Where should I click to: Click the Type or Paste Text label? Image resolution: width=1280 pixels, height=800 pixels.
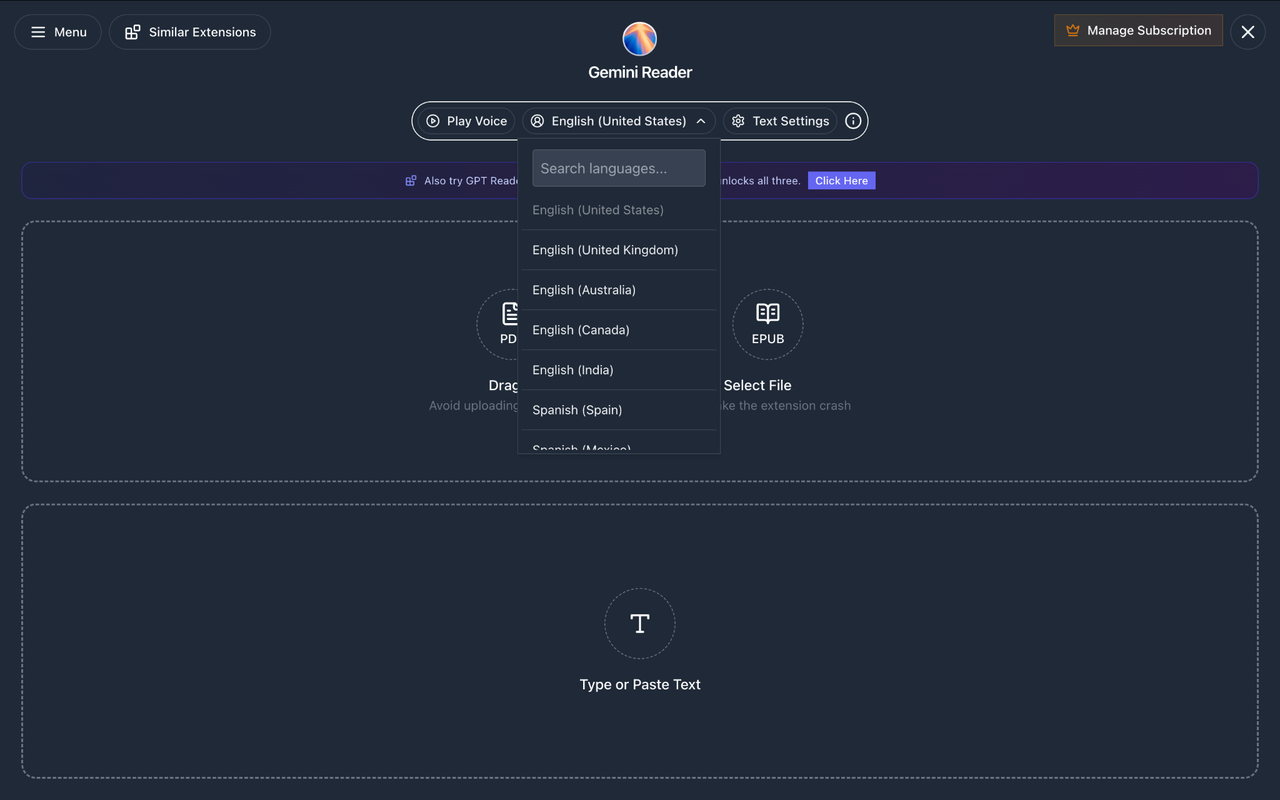pyautogui.click(x=640, y=685)
